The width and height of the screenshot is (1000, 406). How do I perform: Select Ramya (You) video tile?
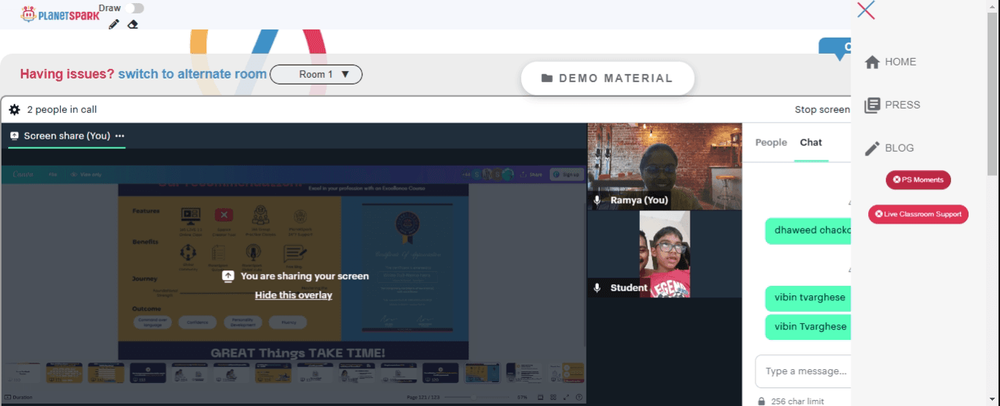coord(665,166)
